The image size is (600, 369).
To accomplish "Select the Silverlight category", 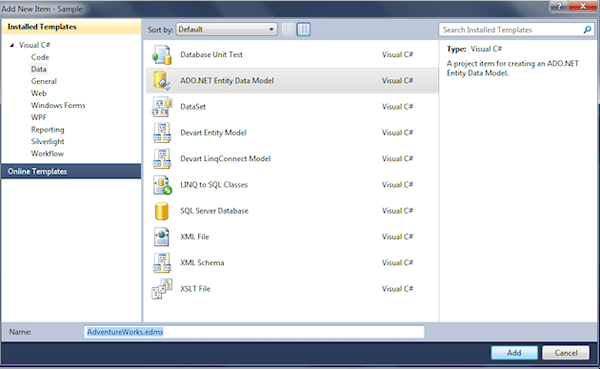I will 47,142.
